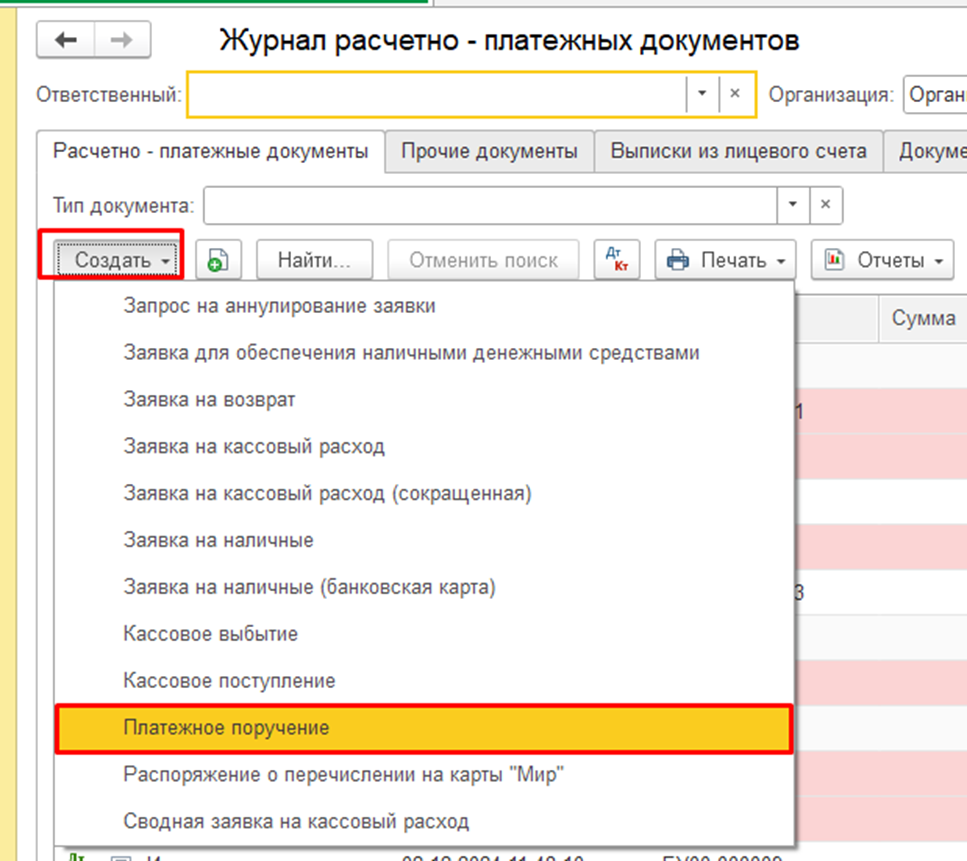Viewport: 967px width, 861px height.
Task: Select Заявка на кассовый расход (сокращенная)
Action: point(424,493)
